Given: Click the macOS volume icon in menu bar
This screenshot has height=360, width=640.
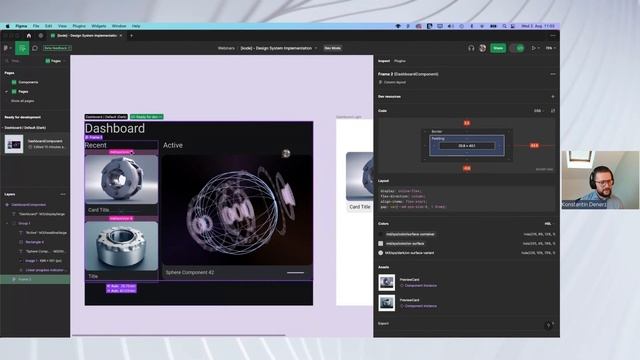Looking at the screenshot, I should (x=451, y=26).
